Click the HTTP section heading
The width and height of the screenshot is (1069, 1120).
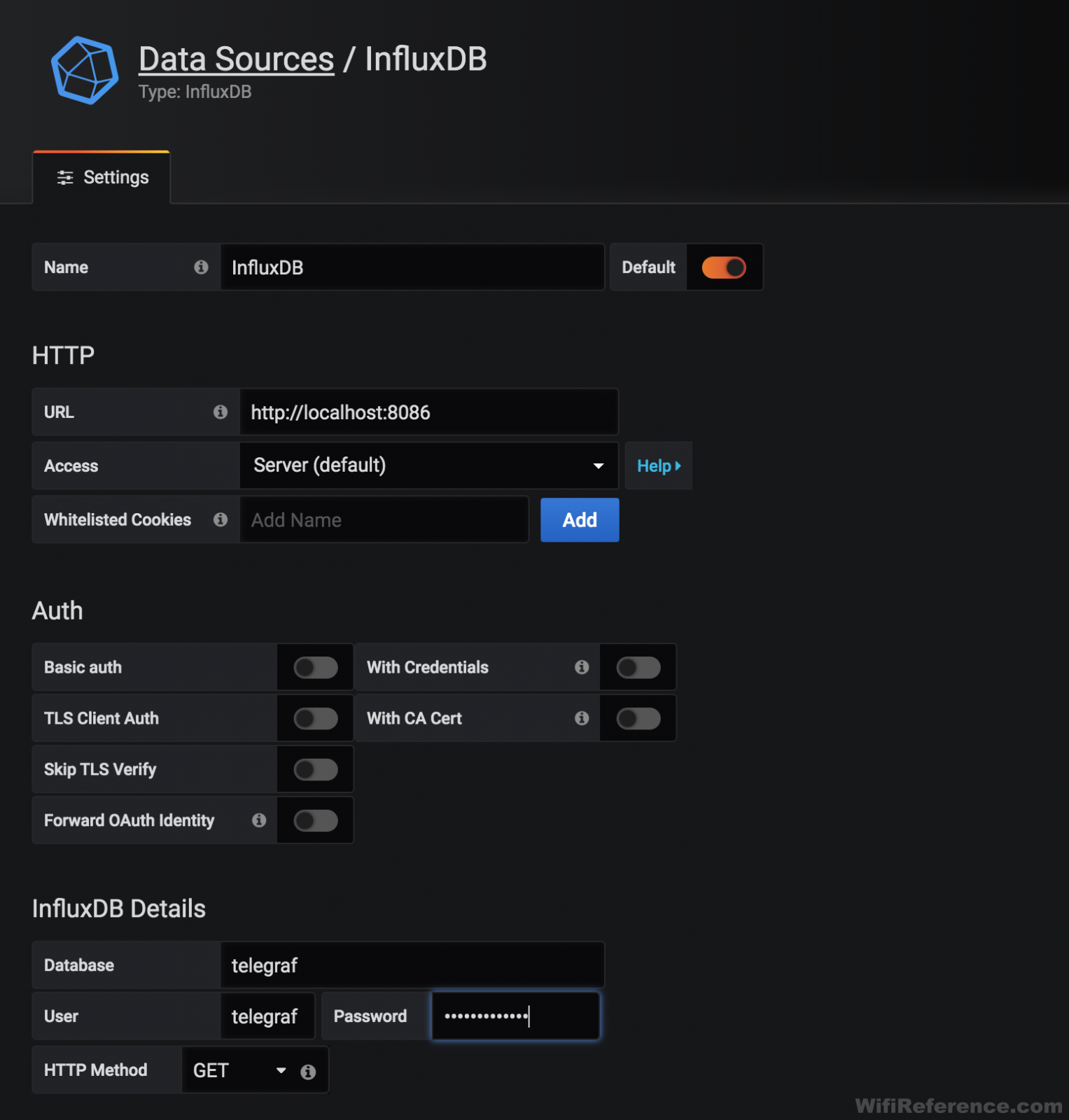click(63, 356)
